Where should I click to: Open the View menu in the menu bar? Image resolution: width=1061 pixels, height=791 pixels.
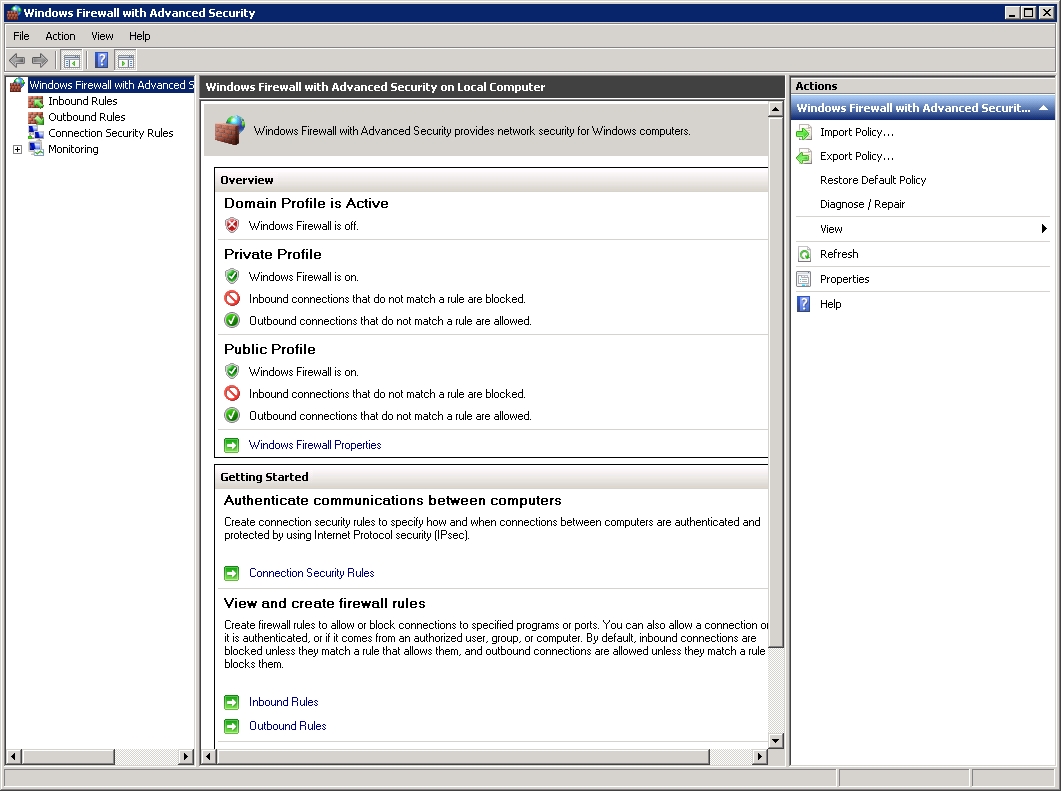[102, 36]
